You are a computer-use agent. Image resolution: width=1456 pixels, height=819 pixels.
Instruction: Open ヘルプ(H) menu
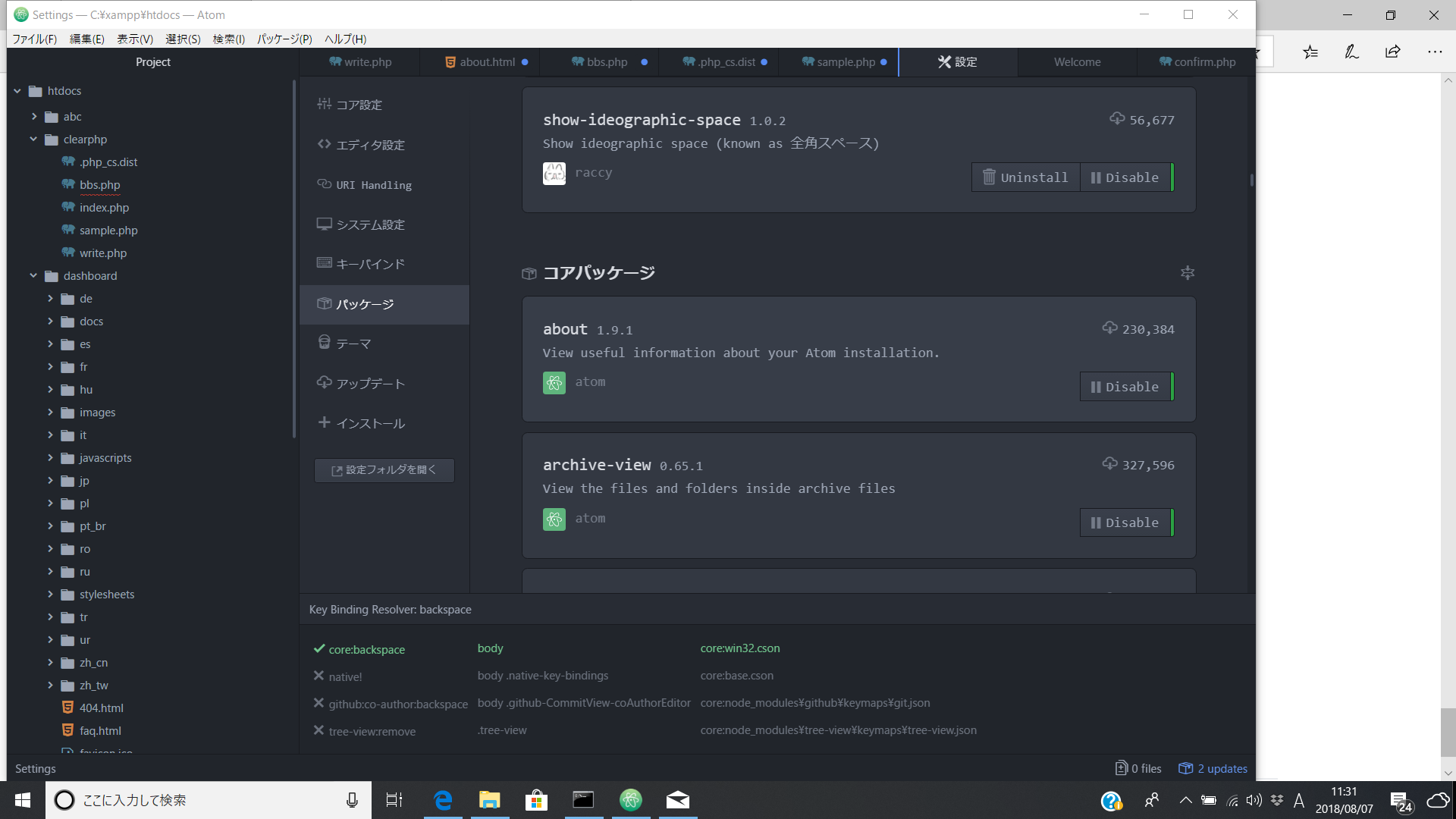[346, 39]
